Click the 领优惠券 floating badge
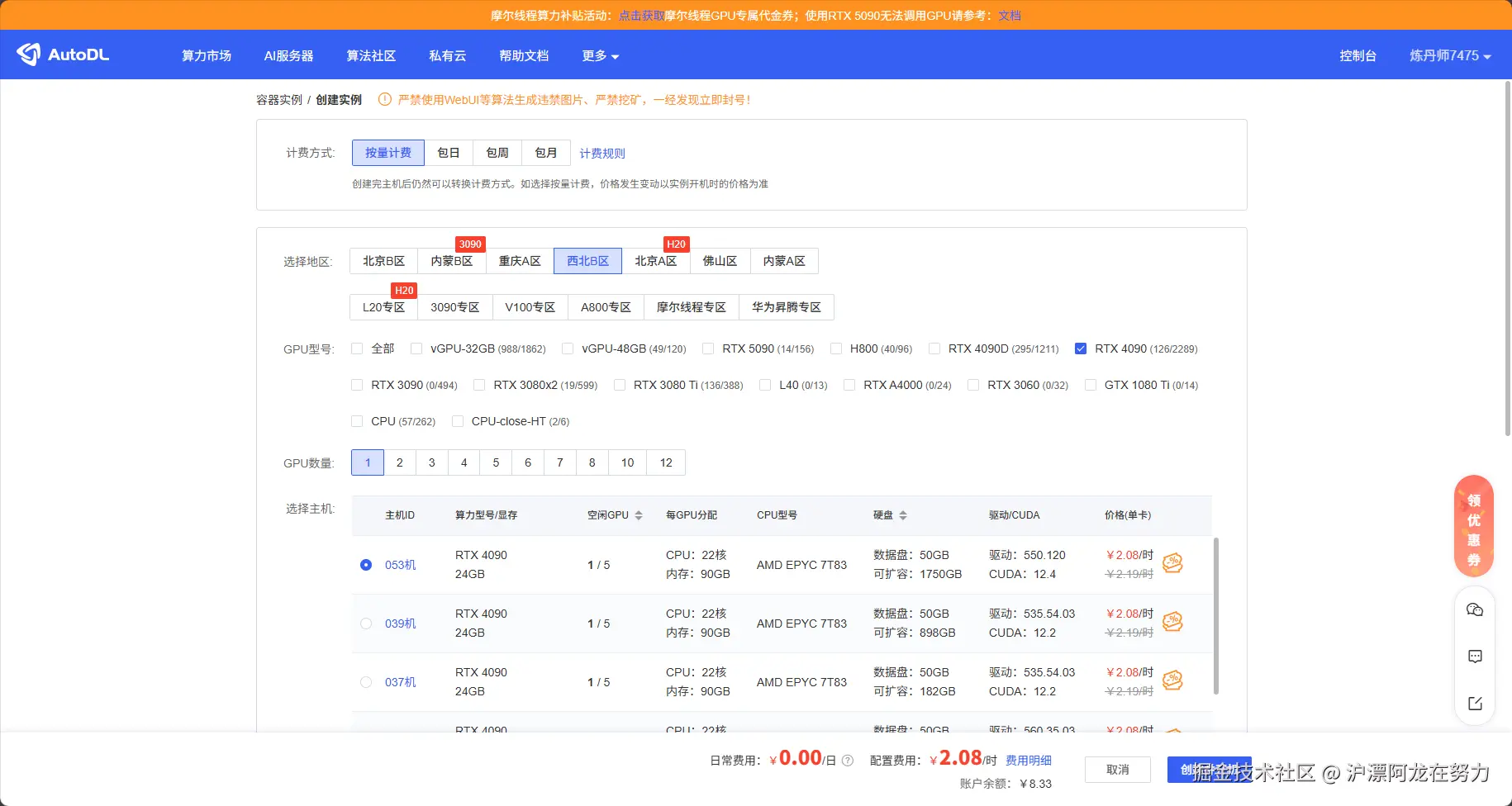 coord(1474,526)
